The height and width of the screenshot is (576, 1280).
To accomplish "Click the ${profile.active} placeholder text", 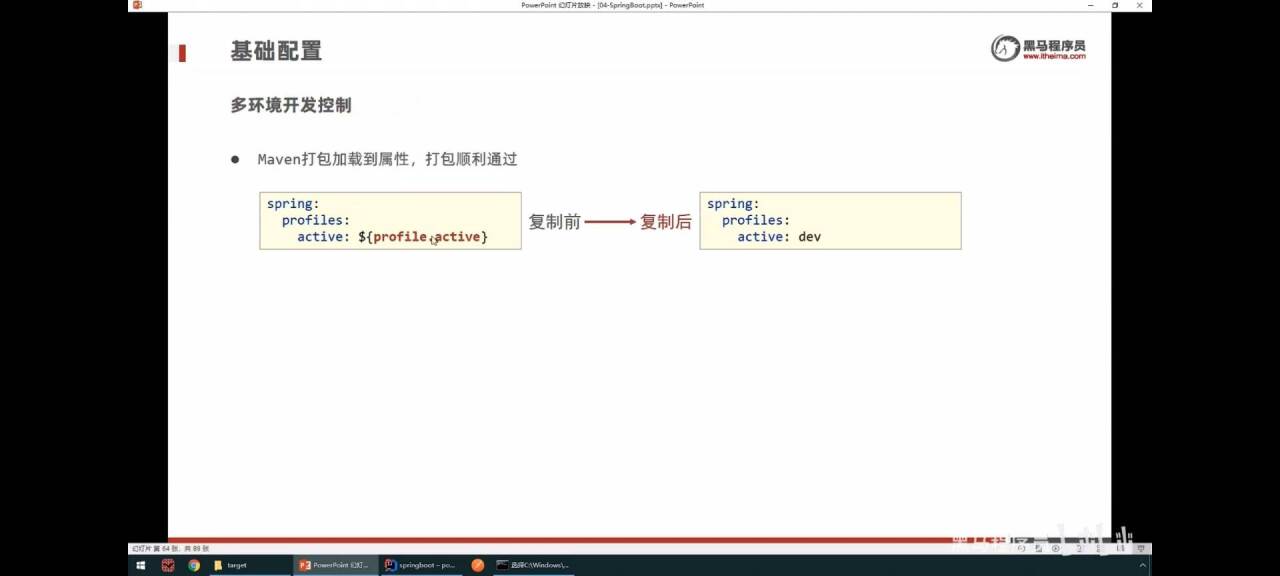I will point(423,237).
